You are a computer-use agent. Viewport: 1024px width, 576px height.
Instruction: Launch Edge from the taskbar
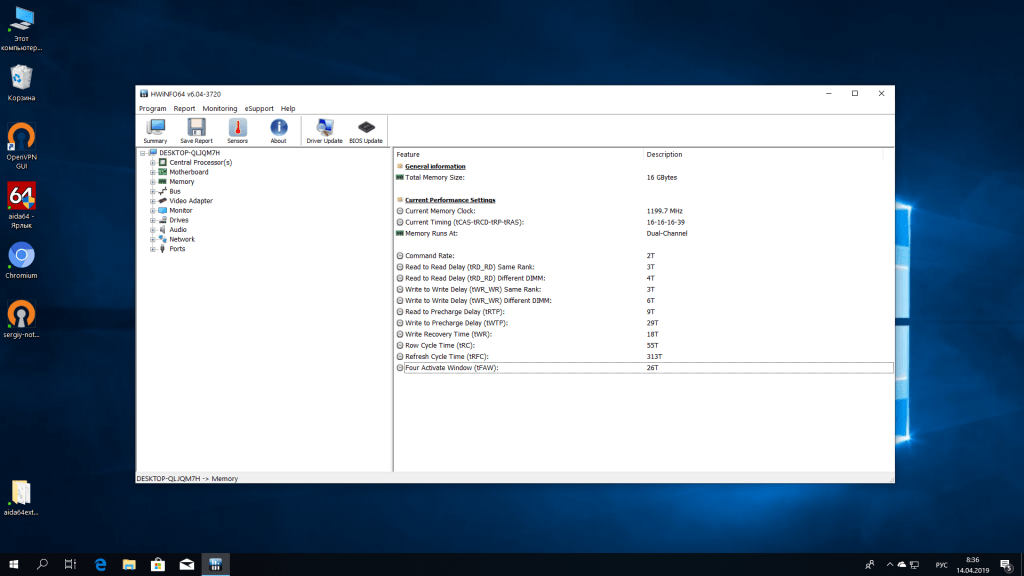(x=101, y=564)
